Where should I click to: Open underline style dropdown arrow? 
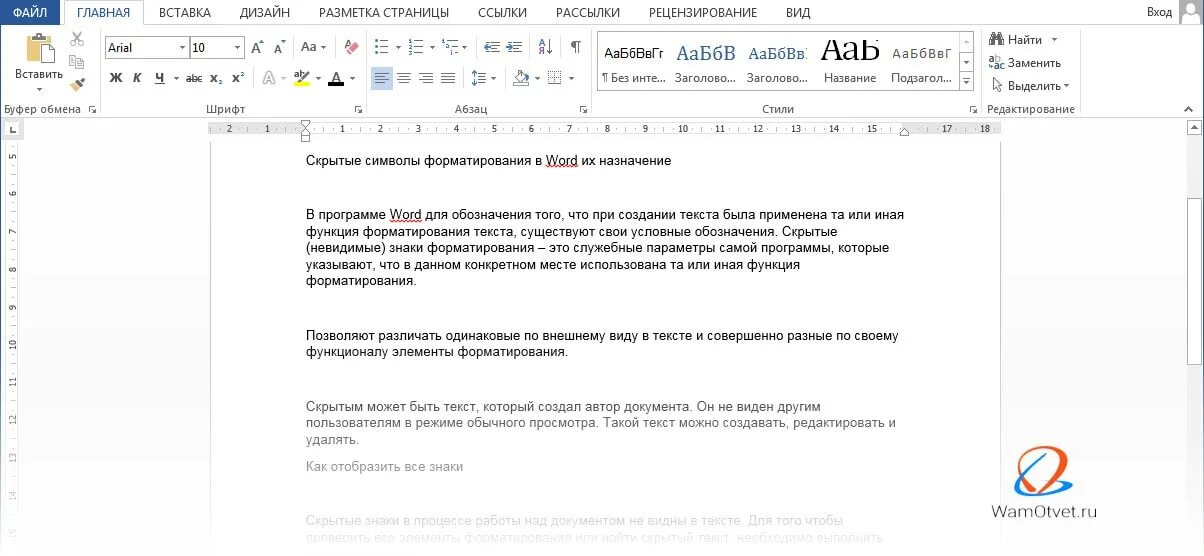176,78
